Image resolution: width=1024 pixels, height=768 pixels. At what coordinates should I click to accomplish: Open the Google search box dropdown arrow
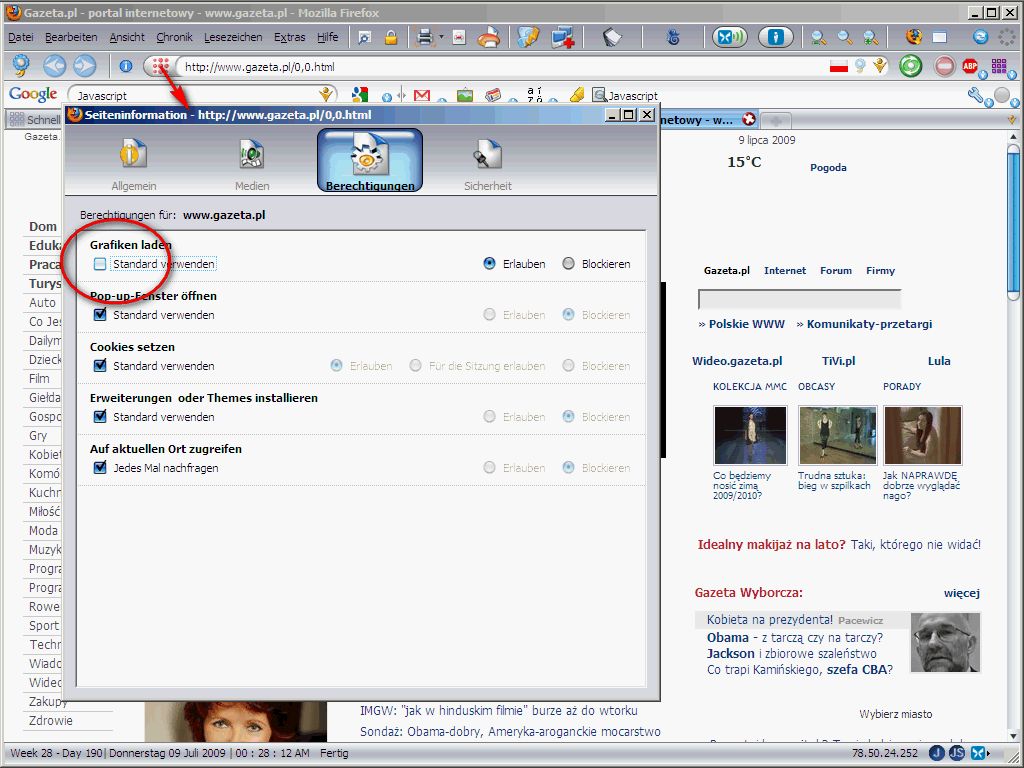click(326, 95)
